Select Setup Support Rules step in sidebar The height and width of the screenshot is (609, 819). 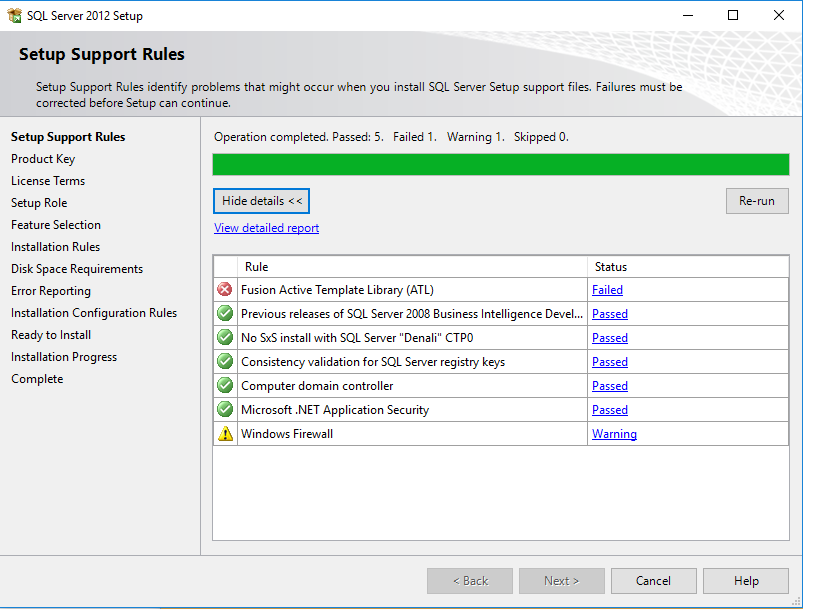coord(68,137)
